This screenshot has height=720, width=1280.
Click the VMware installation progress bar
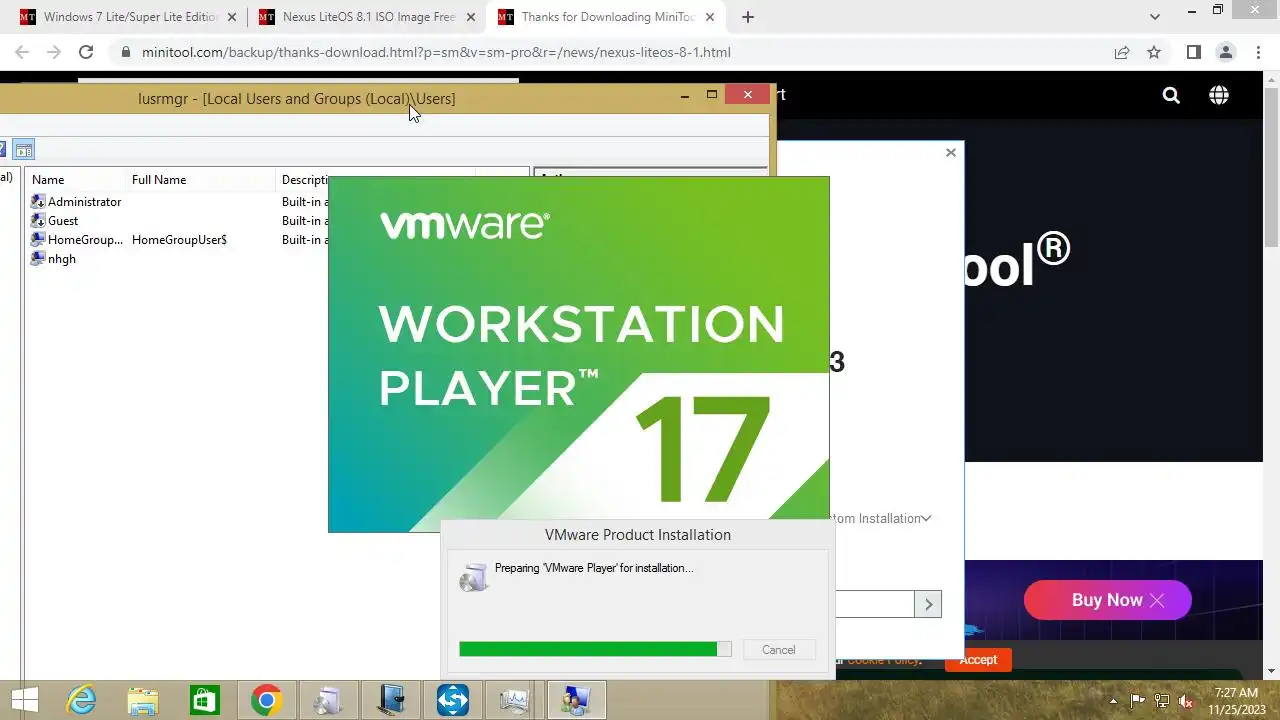pyautogui.click(x=595, y=650)
